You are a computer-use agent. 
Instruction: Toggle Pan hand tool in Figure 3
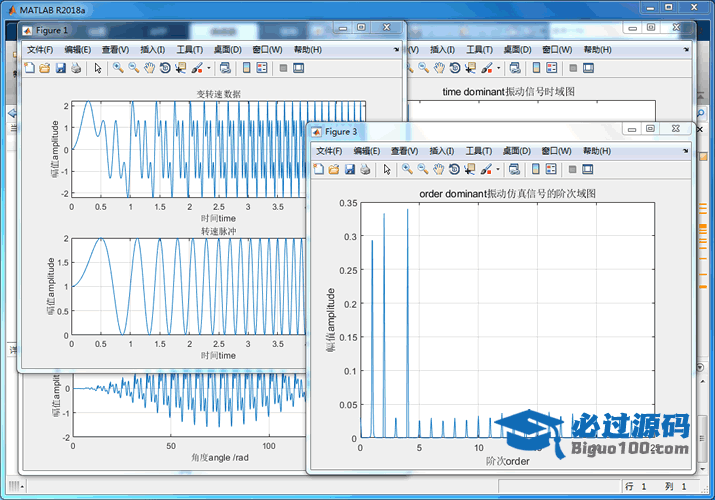438,170
